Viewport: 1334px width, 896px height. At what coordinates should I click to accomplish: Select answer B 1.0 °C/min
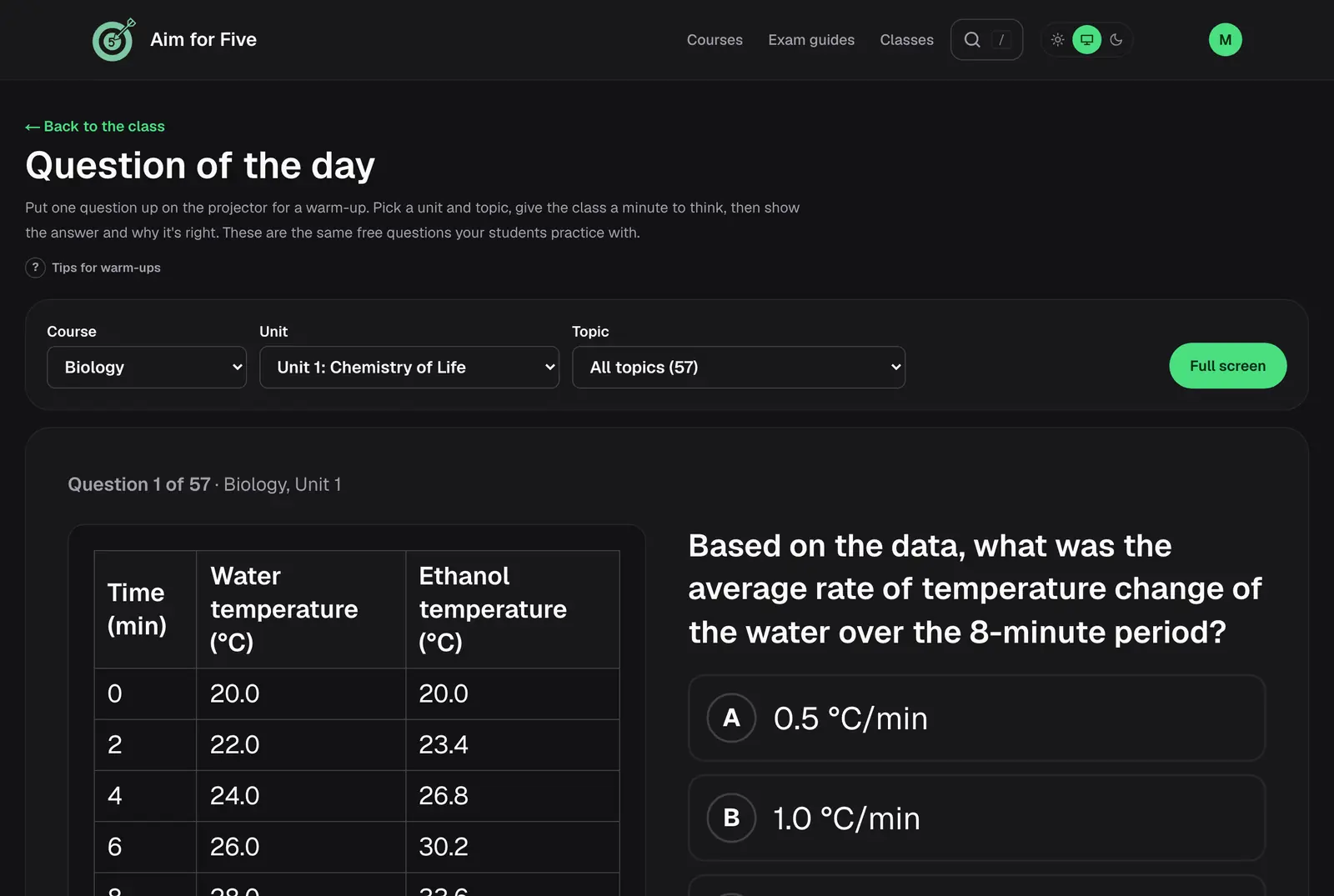click(976, 818)
